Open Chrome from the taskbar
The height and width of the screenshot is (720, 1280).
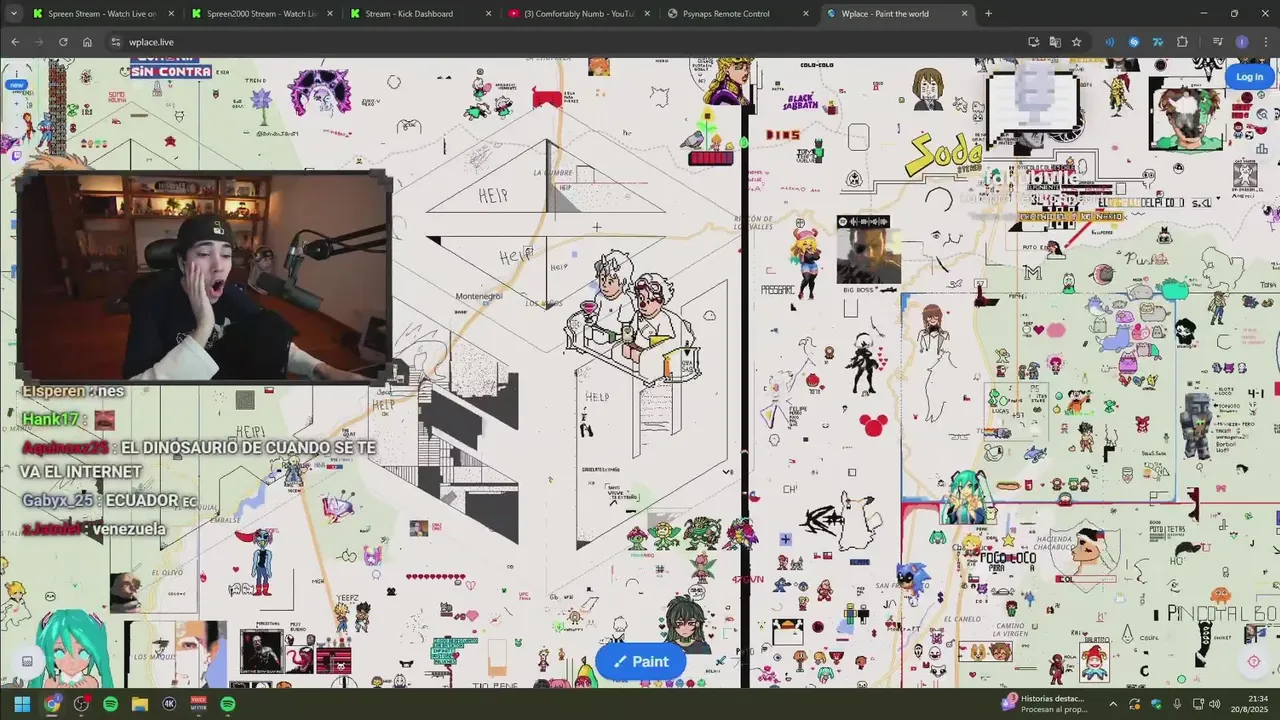coord(52,704)
